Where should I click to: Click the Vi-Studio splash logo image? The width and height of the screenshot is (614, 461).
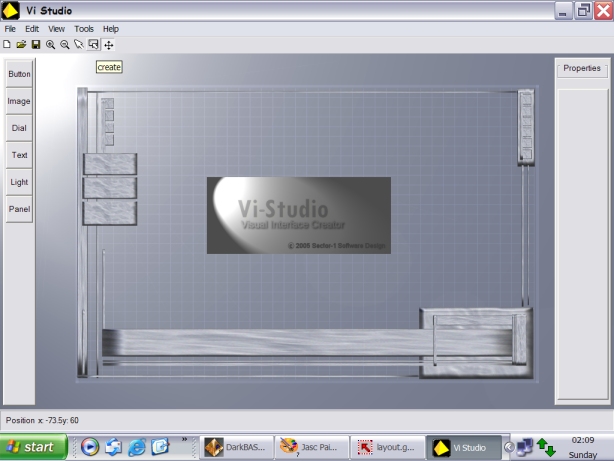click(299, 215)
